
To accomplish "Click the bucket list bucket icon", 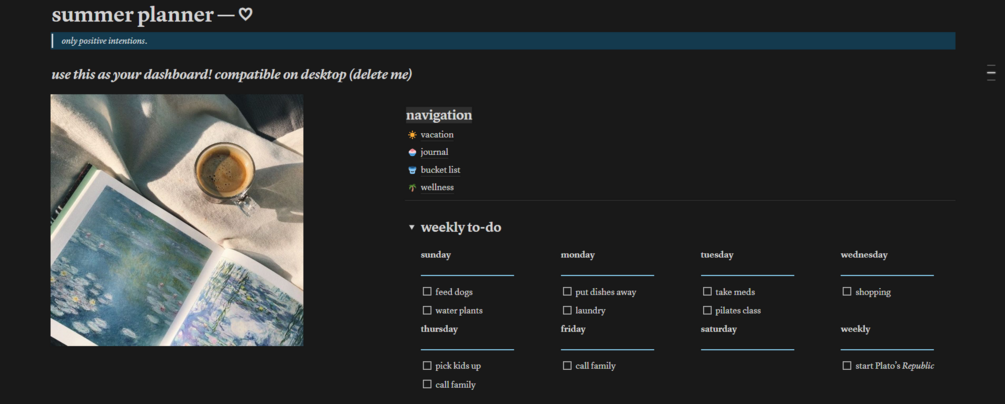I will (x=412, y=170).
